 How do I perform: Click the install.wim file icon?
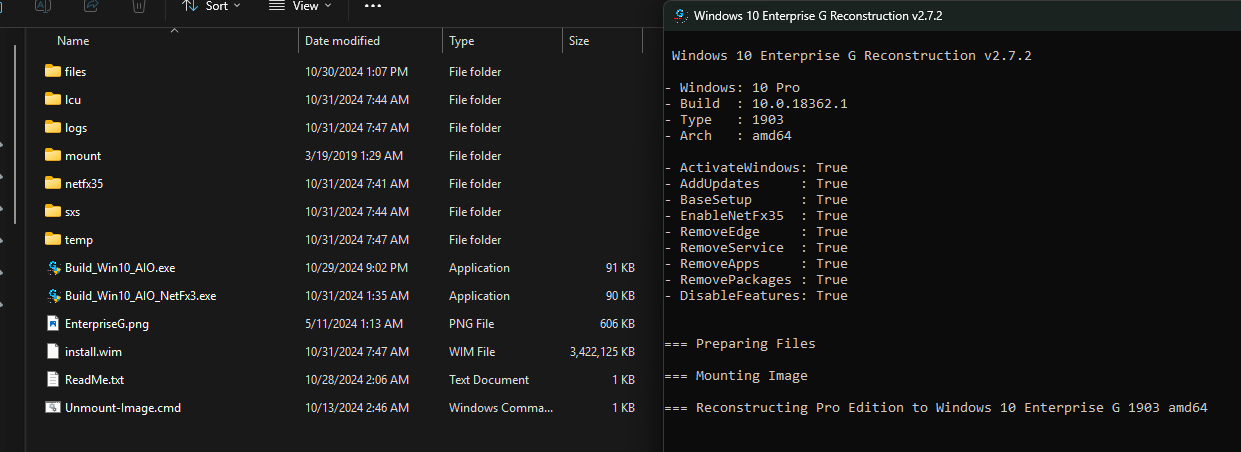coord(53,352)
